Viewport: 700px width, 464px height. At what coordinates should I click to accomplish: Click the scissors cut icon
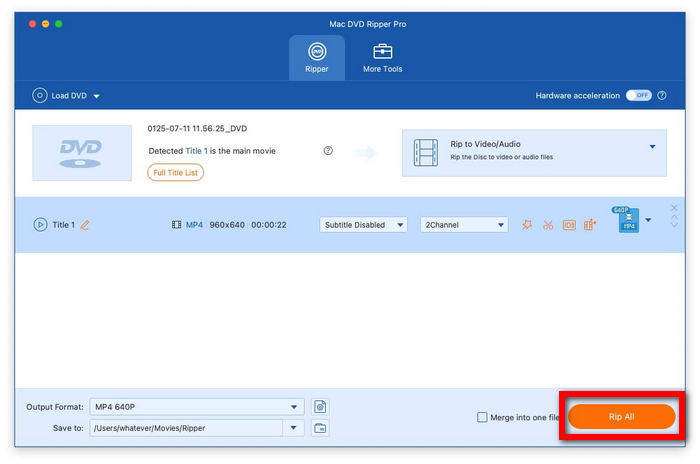click(x=548, y=225)
